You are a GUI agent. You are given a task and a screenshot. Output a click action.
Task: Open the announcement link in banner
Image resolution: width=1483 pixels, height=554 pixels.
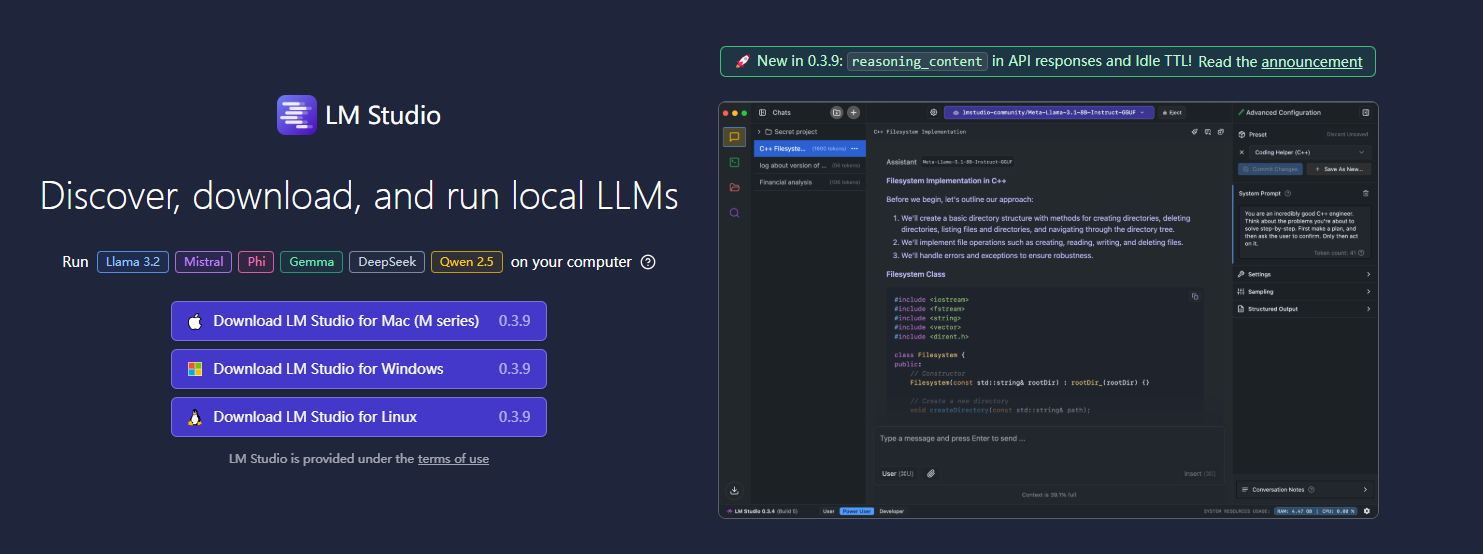coord(1312,61)
